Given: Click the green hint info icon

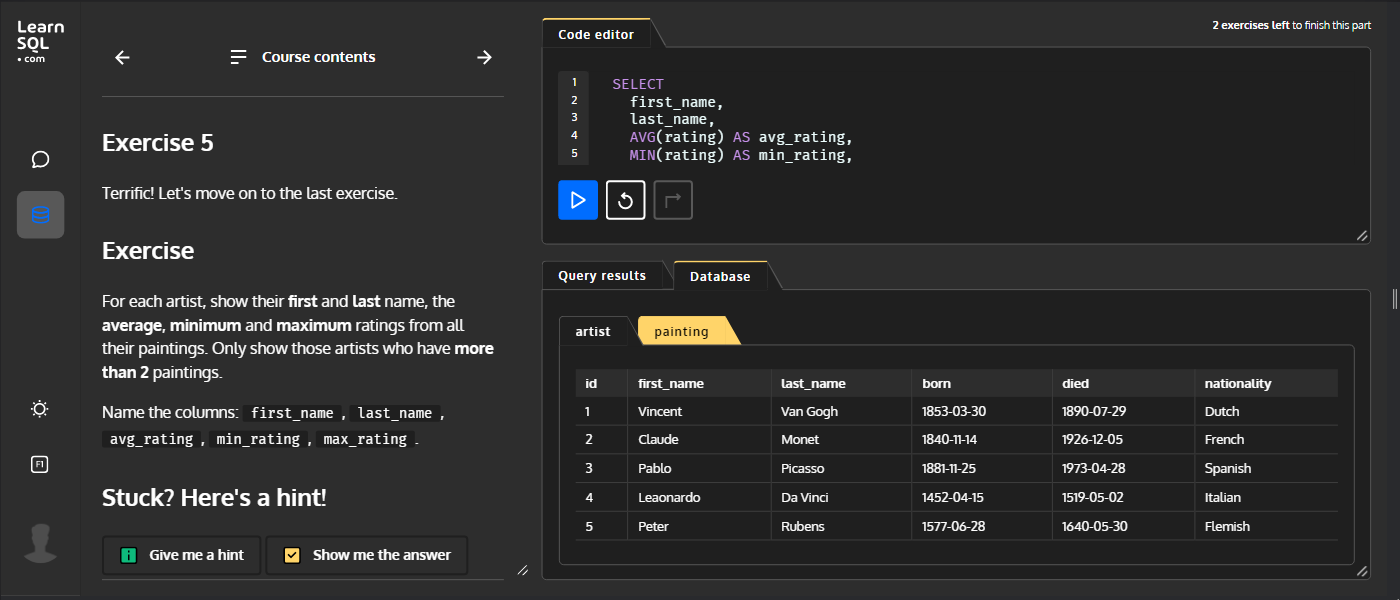Looking at the screenshot, I should point(128,555).
